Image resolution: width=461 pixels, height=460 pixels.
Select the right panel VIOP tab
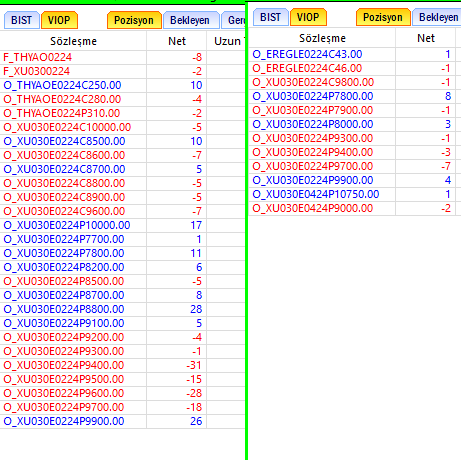[x=308, y=17]
